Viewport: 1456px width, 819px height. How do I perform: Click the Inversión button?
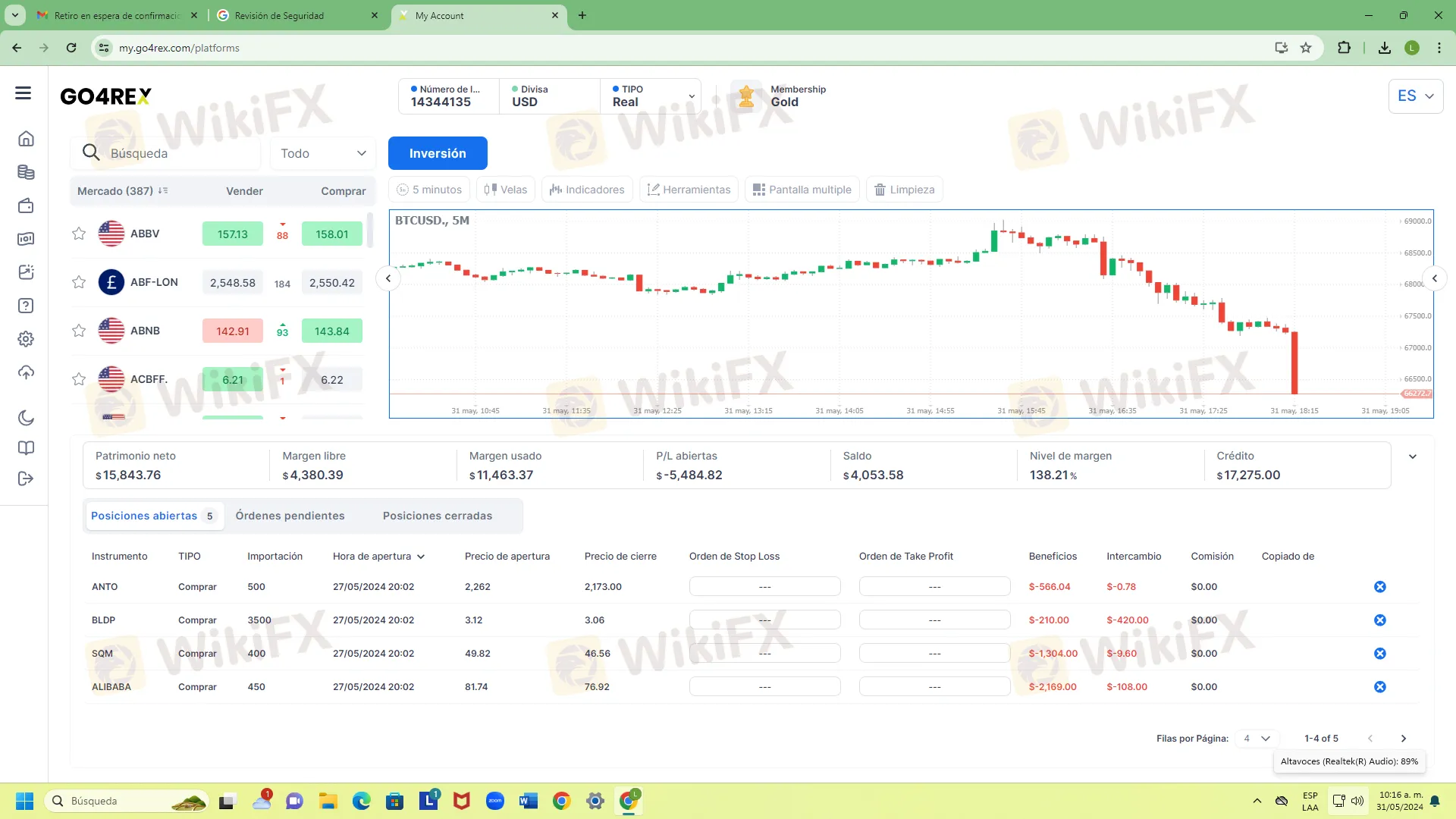click(438, 153)
